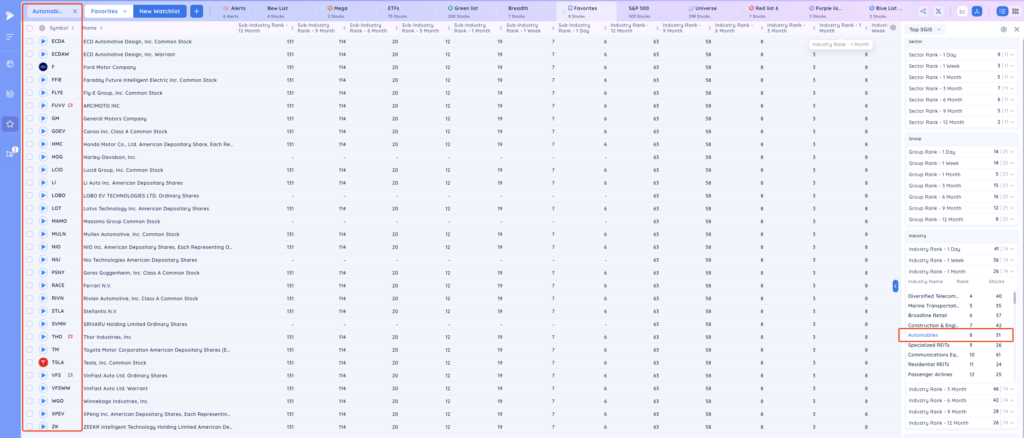Open the globe icon in left sidebar
The width and height of the screenshot is (1024, 438).
(10, 64)
